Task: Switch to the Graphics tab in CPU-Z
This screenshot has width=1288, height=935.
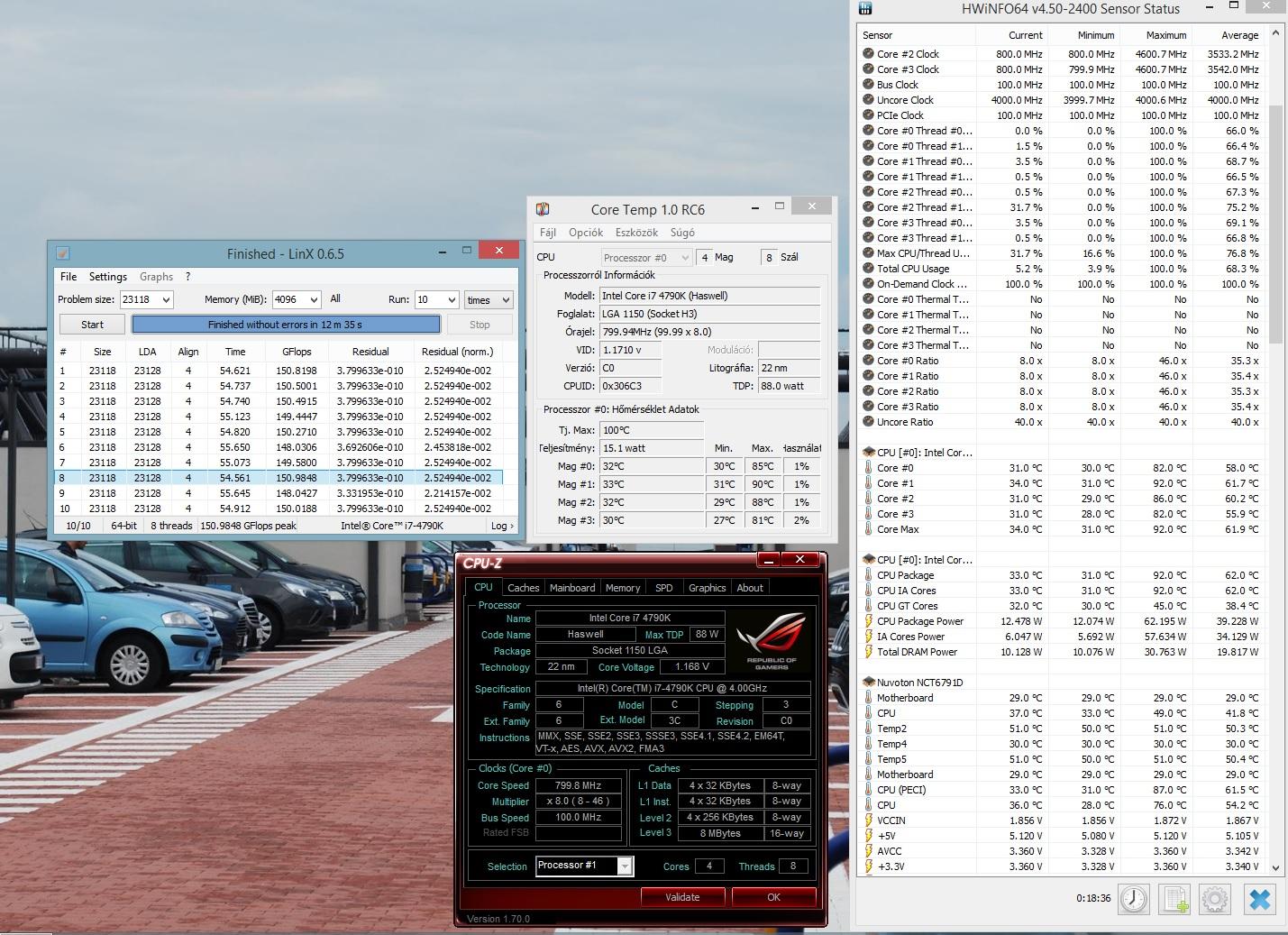Action: pos(707,588)
